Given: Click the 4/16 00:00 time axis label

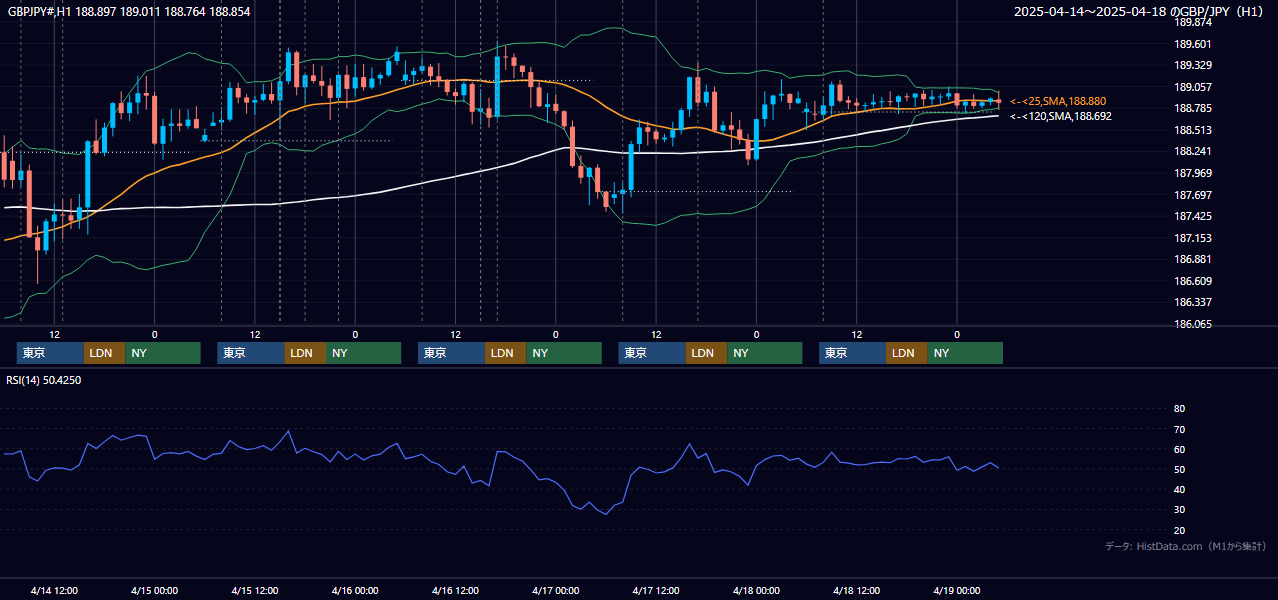Looking at the screenshot, I should click(x=355, y=590).
